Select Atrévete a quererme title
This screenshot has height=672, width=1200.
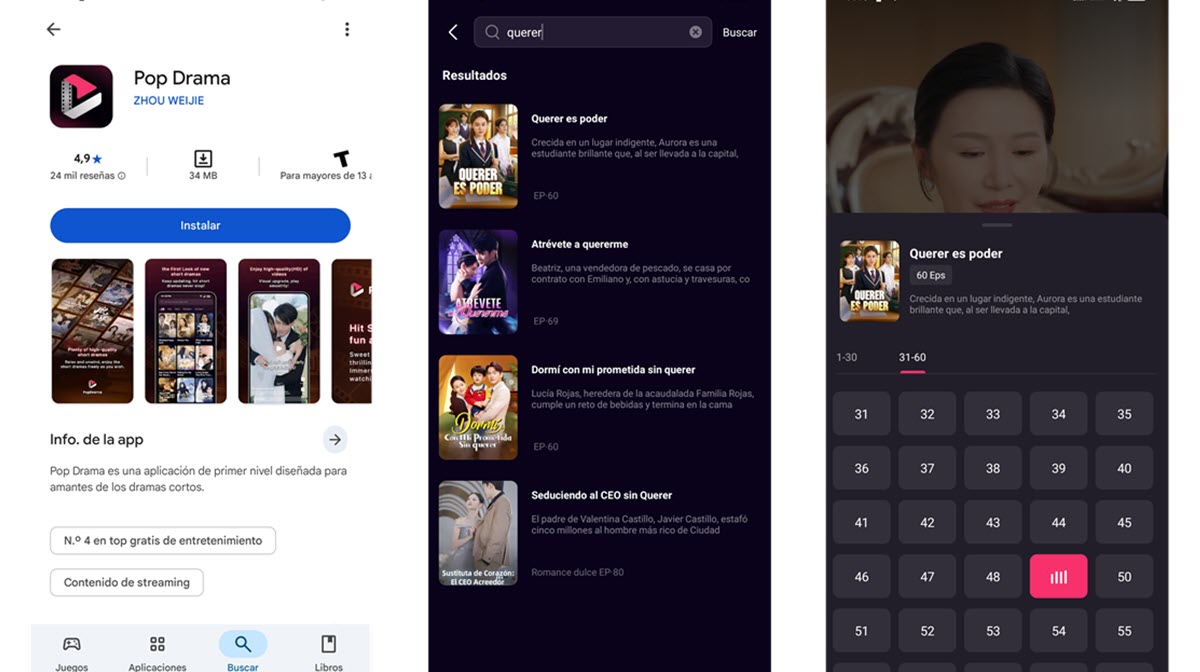tap(580, 244)
